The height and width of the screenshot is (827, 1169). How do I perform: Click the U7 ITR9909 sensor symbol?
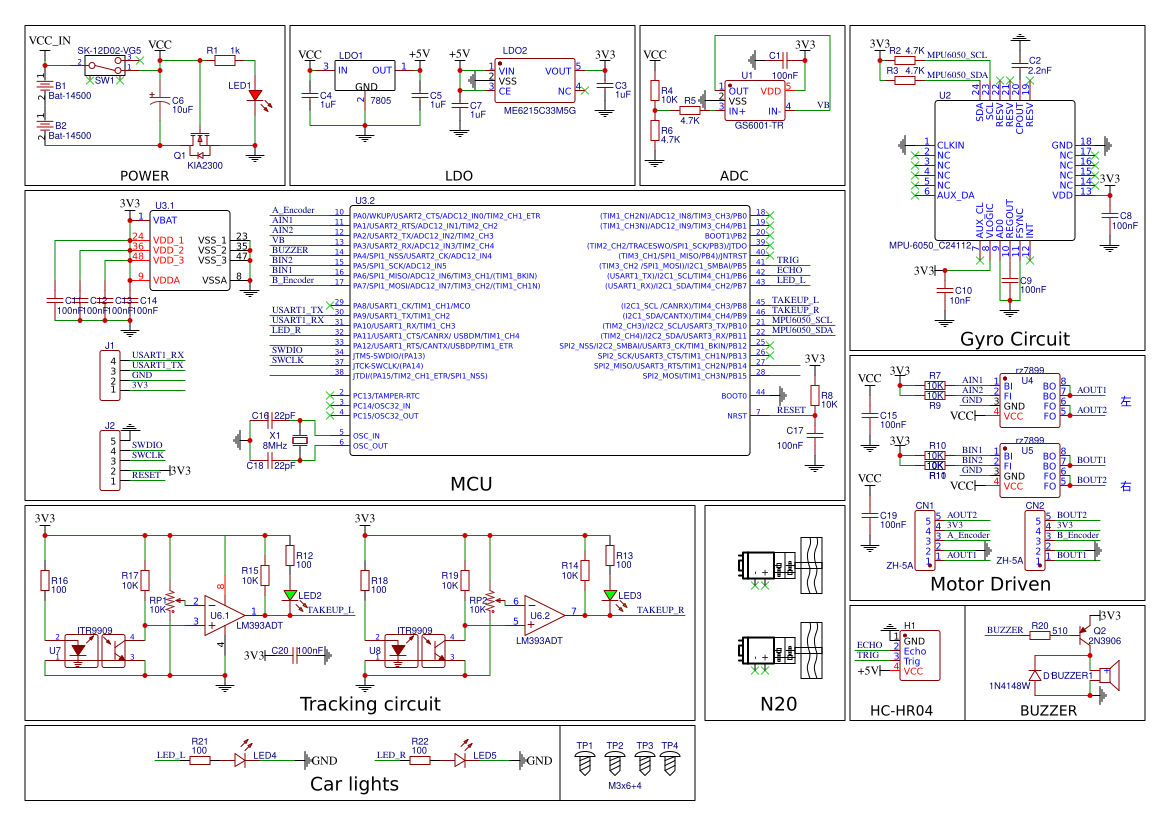pyautogui.click(x=96, y=650)
